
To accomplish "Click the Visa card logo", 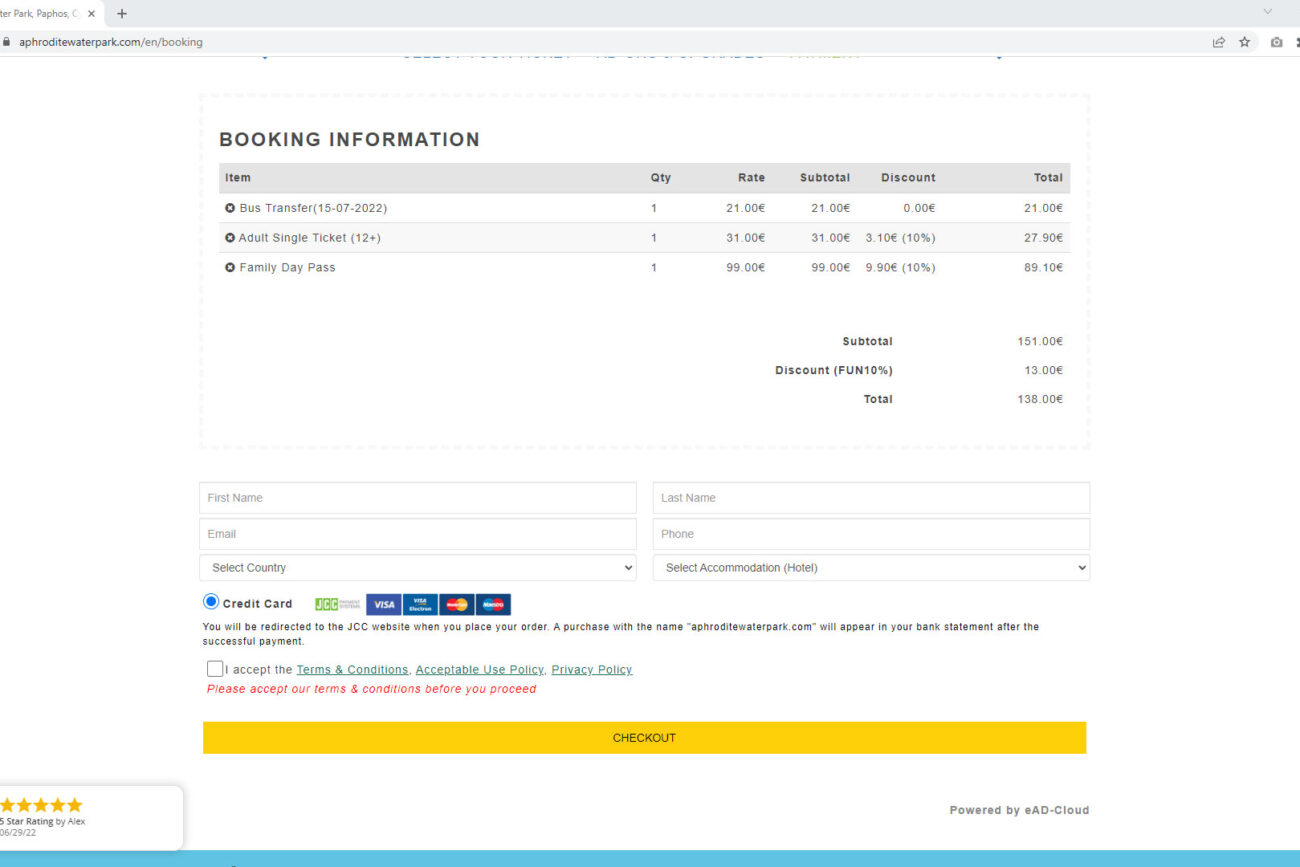I will 383,604.
